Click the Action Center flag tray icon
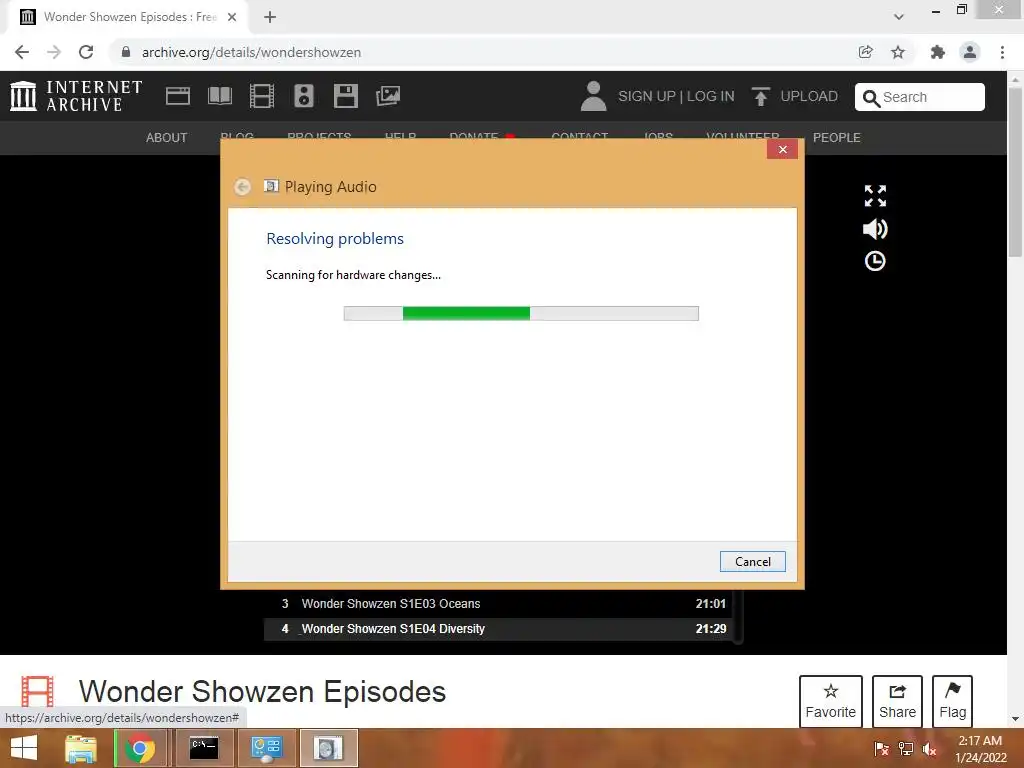Image resolution: width=1024 pixels, height=768 pixels. 882,749
